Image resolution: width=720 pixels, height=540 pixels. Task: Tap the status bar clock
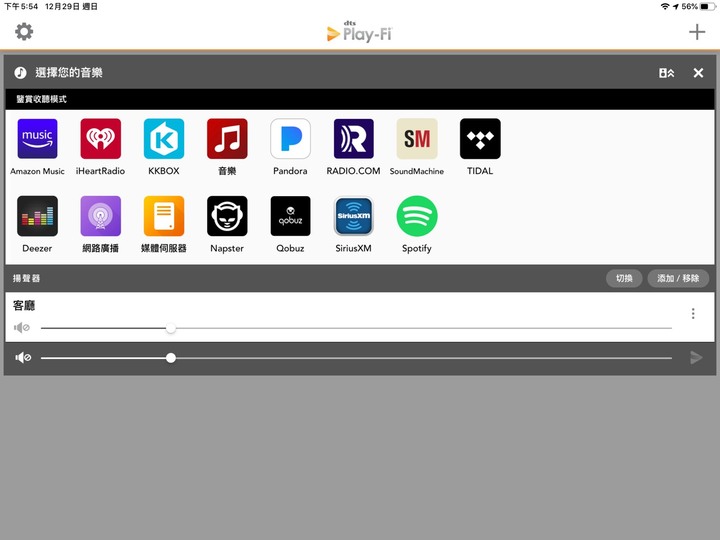(x=21, y=6)
